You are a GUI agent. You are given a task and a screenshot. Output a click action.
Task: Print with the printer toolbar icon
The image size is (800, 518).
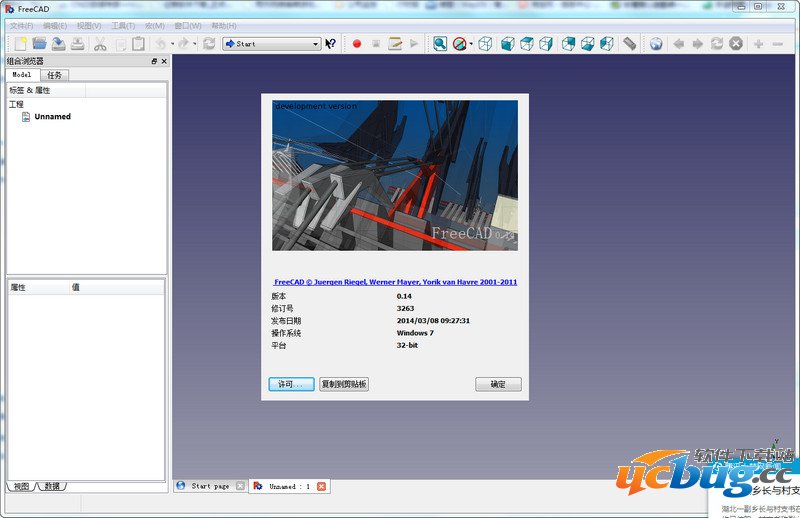pos(78,44)
